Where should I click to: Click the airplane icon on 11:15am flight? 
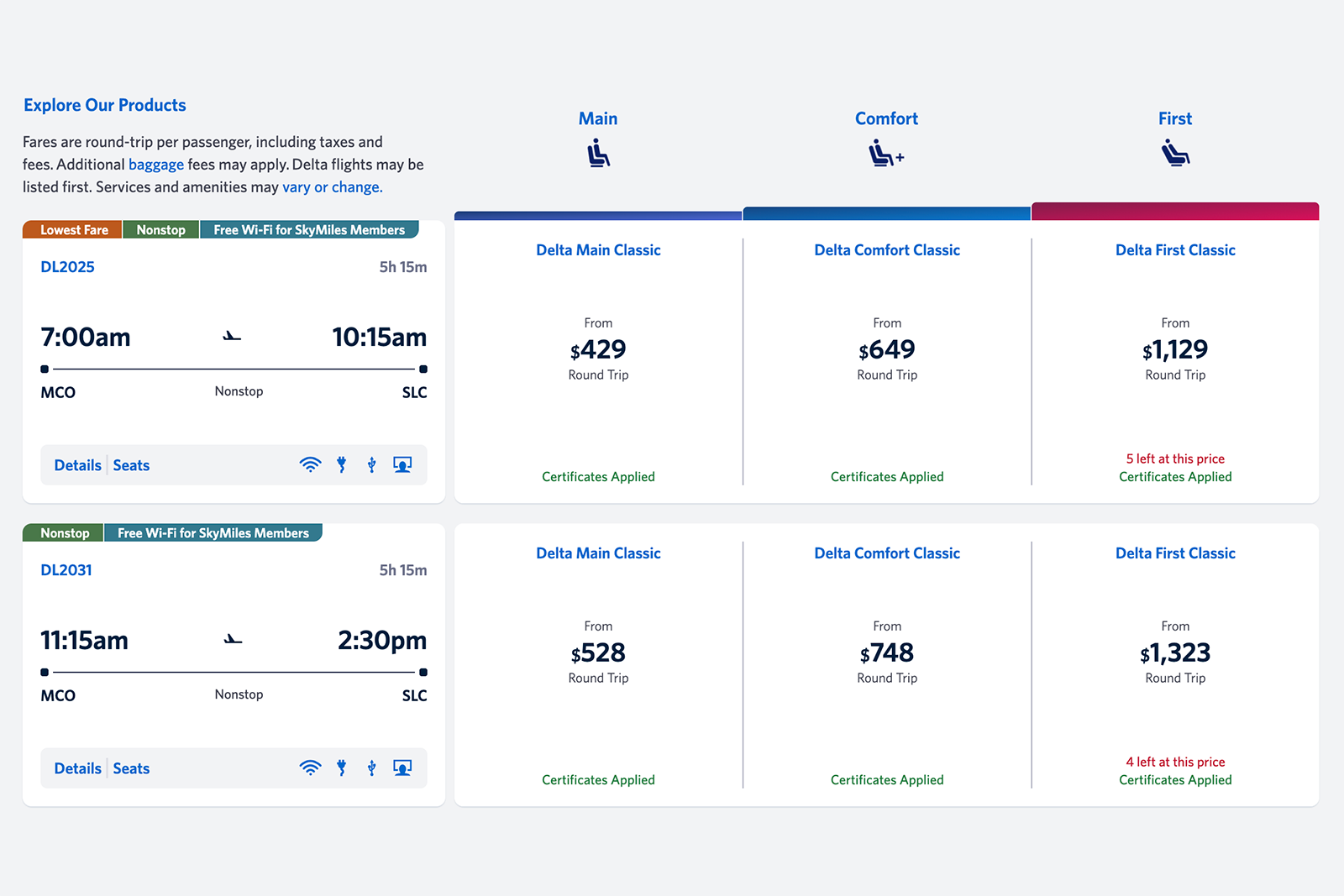233,640
